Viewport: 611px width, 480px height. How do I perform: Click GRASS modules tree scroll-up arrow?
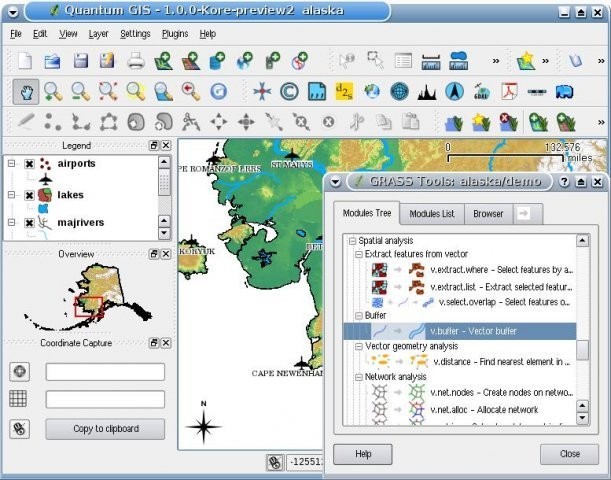583,241
